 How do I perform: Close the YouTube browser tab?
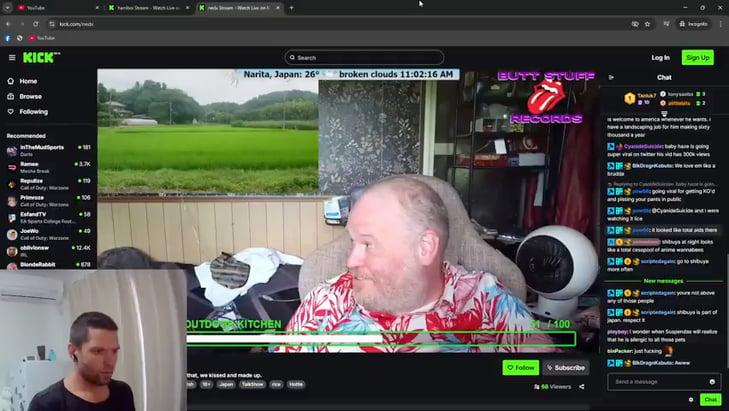coord(97,8)
